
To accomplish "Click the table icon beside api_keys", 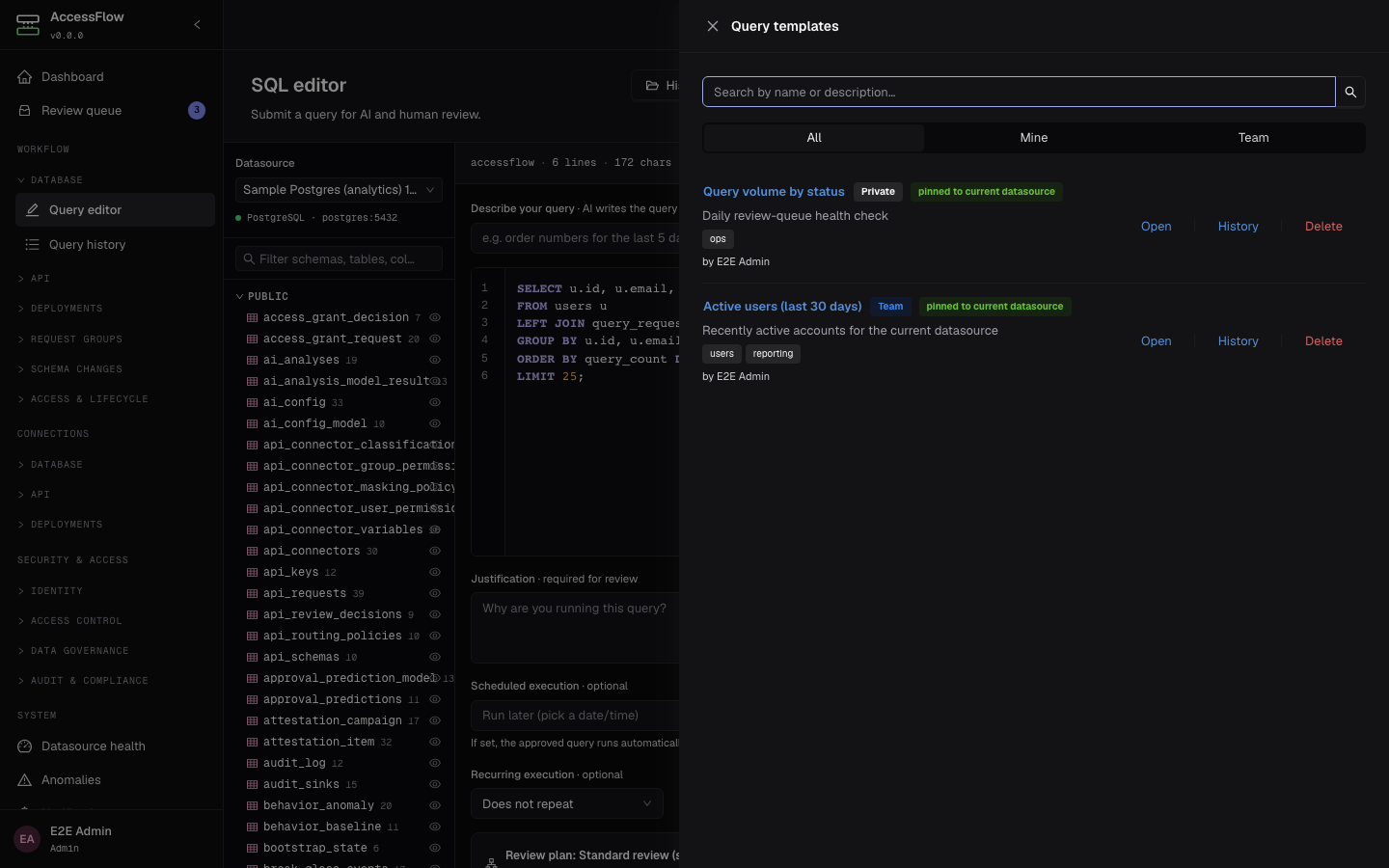I will click(x=253, y=572).
